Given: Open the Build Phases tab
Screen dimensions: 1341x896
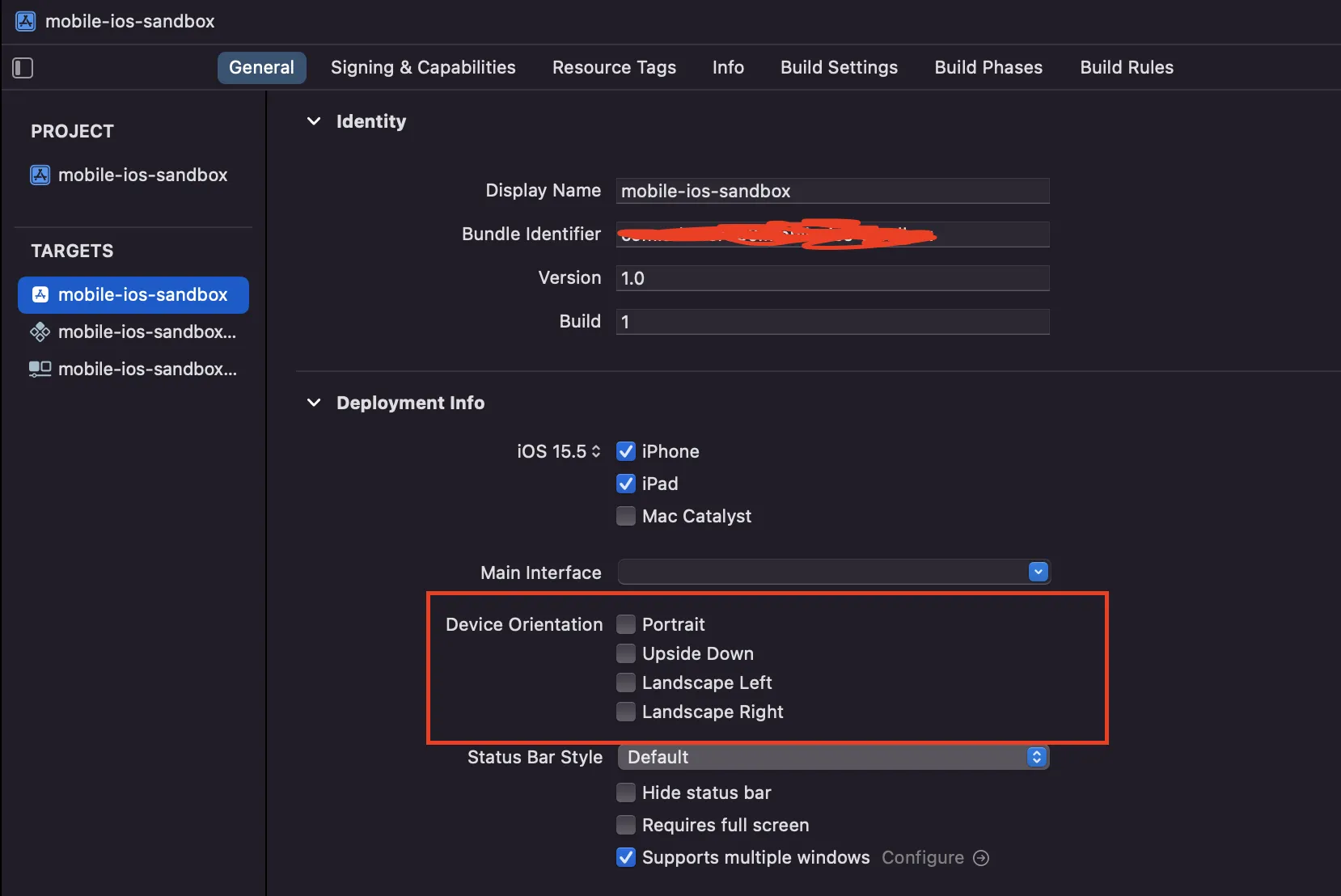Looking at the screenshot, I should pos(988,68).
